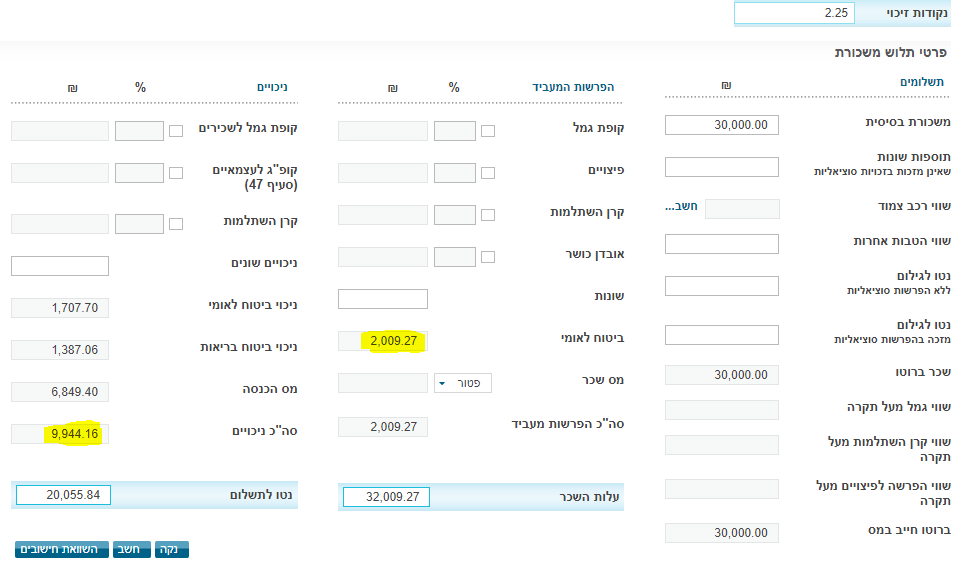Click the ניכויים column heading
This screenshot has width=957, height=569.
pyautogui.click(x=272, y=87)
